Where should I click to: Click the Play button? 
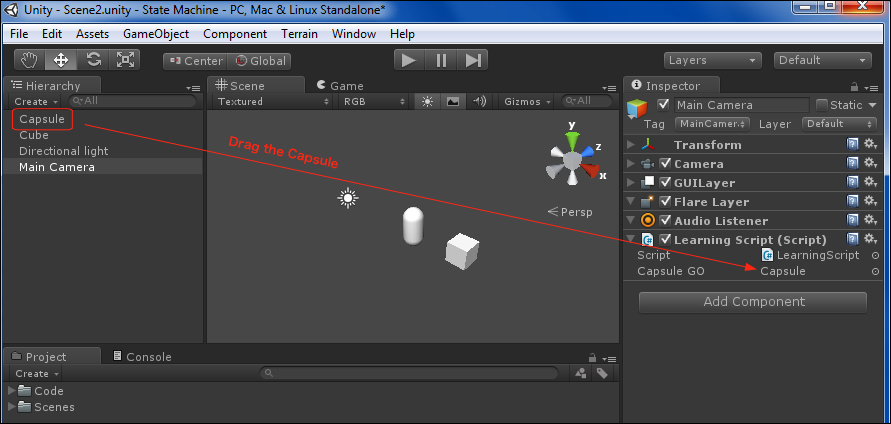tap(409, 60)
